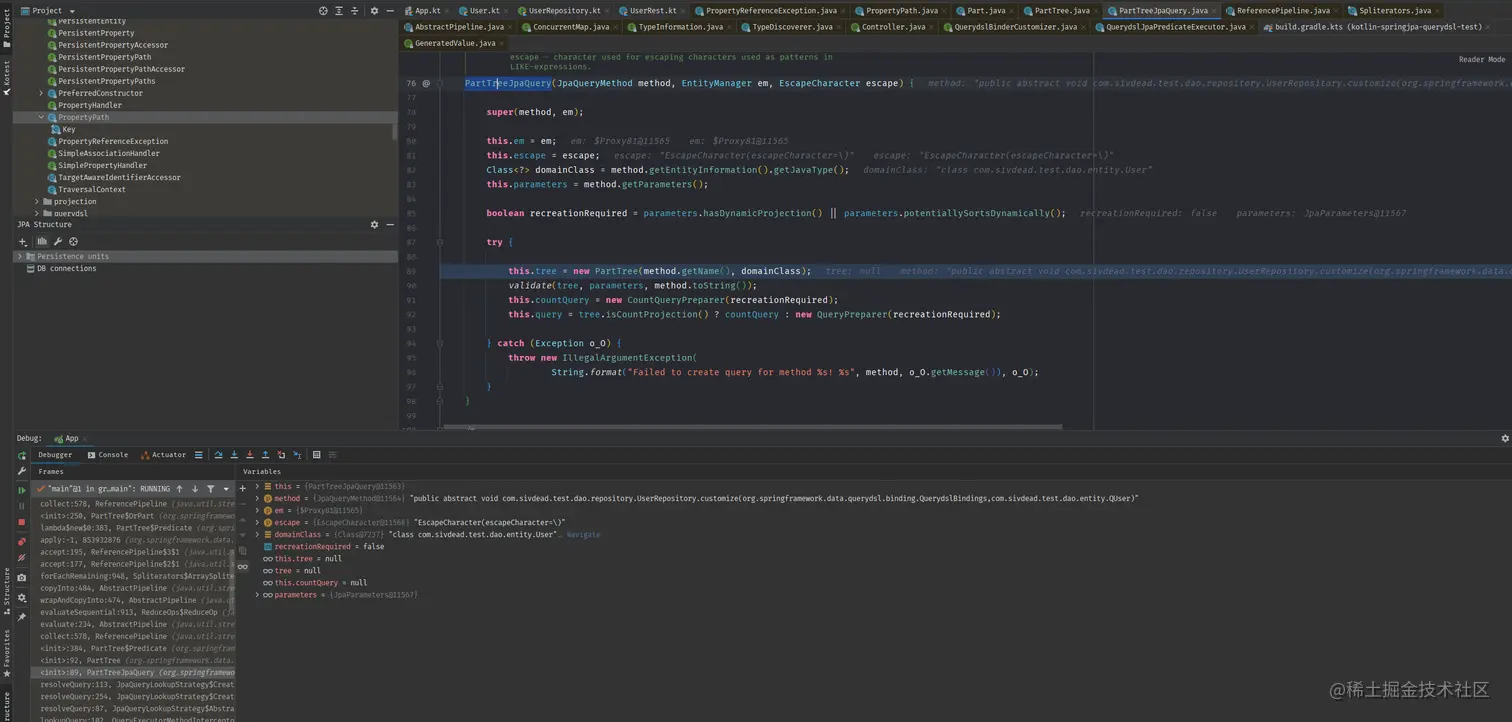Switch to Actuator tab
The image size is (1512, 722).
pyautogui.click(x=164, y=455)
